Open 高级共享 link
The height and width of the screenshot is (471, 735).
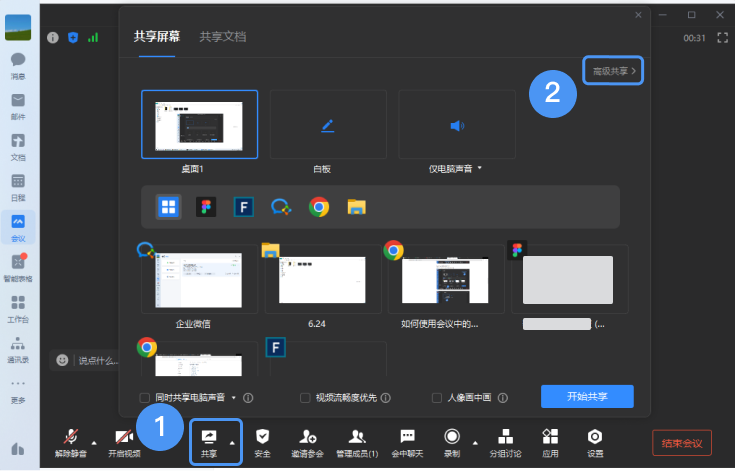(613, 71)
